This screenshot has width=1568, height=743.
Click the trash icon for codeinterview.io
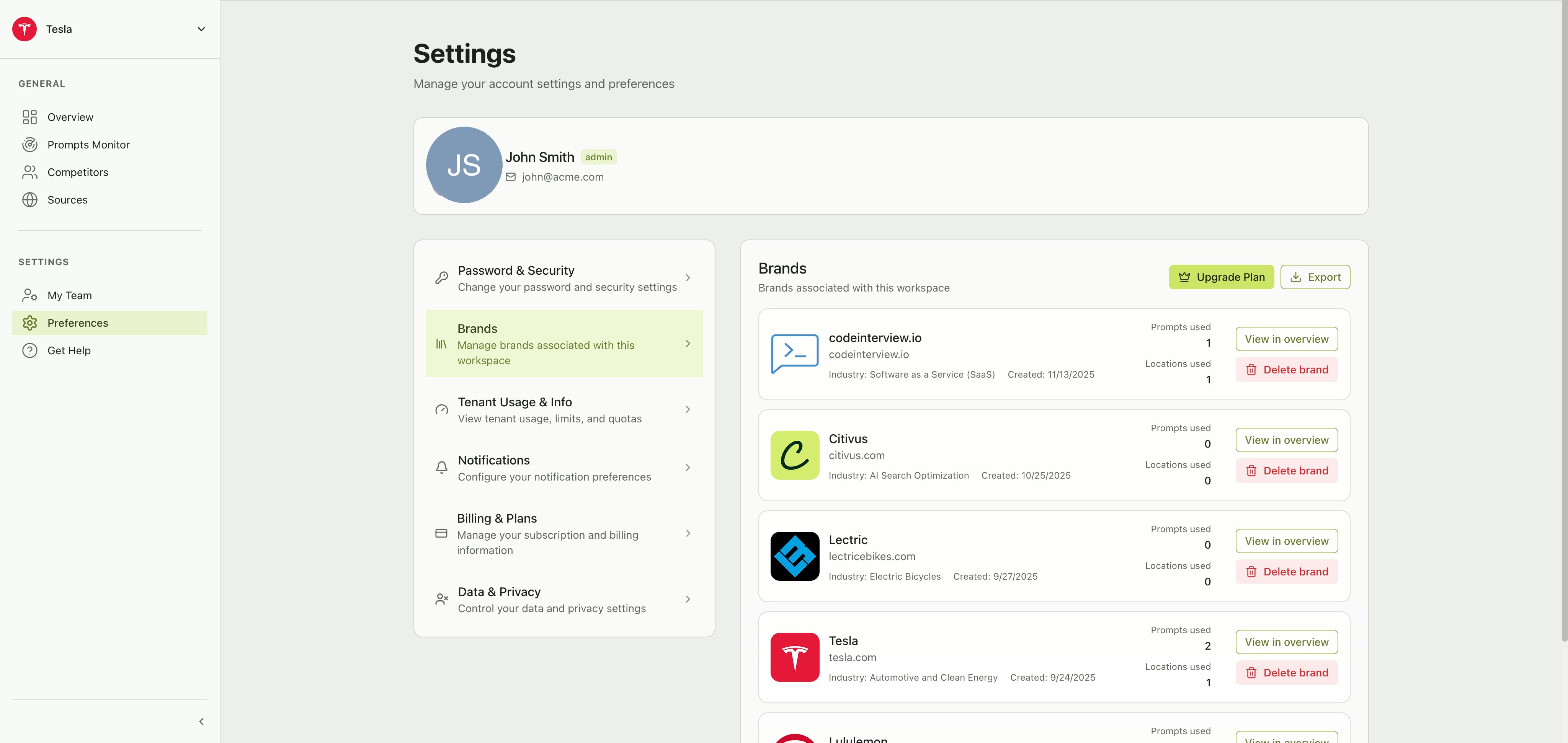(1251, 370)
